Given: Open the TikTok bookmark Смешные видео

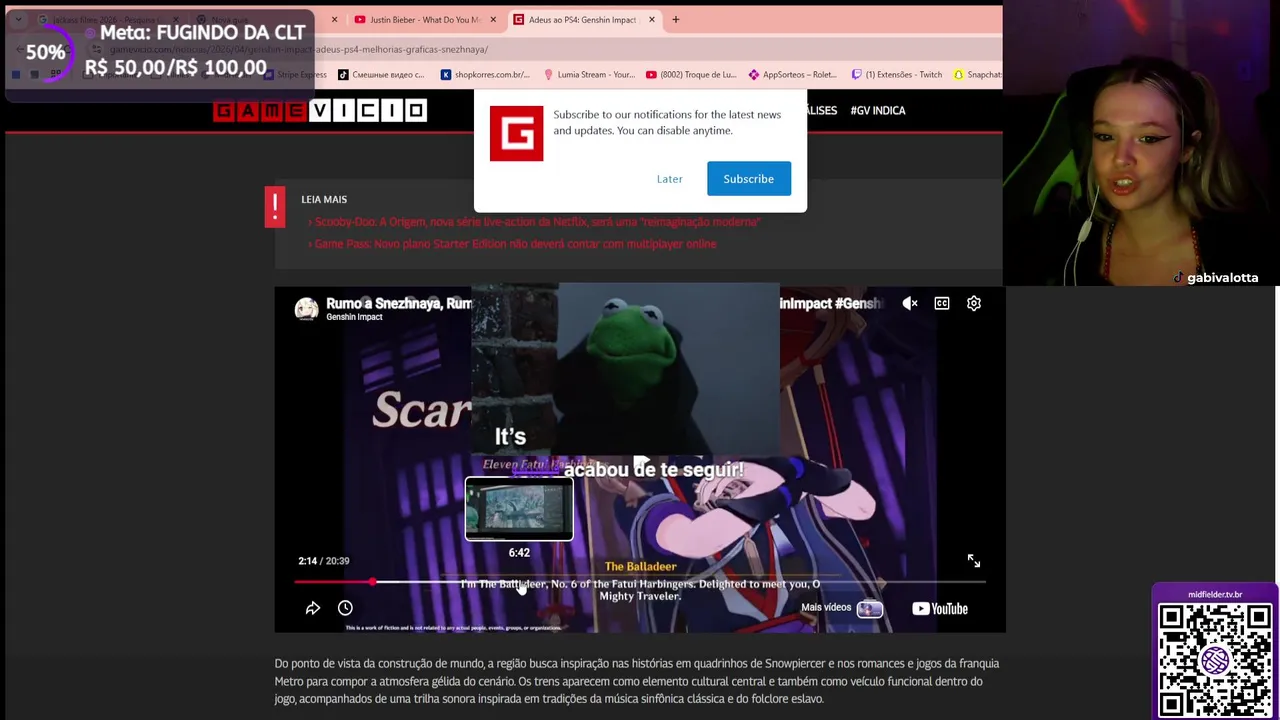Looking at the screenshot, I should (x=381, y=75).
